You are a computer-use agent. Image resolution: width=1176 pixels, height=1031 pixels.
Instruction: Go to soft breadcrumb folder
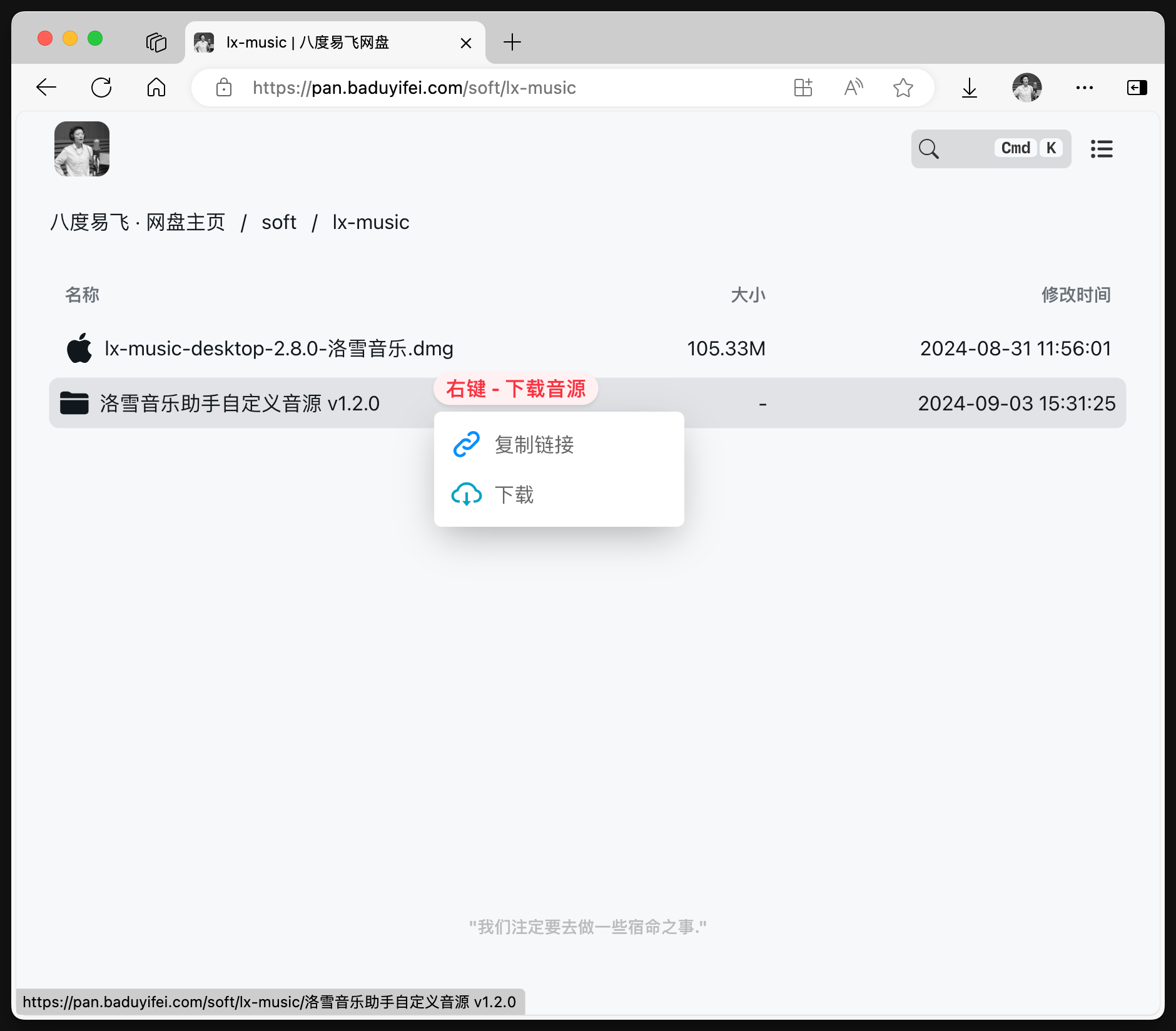[279, 223]
